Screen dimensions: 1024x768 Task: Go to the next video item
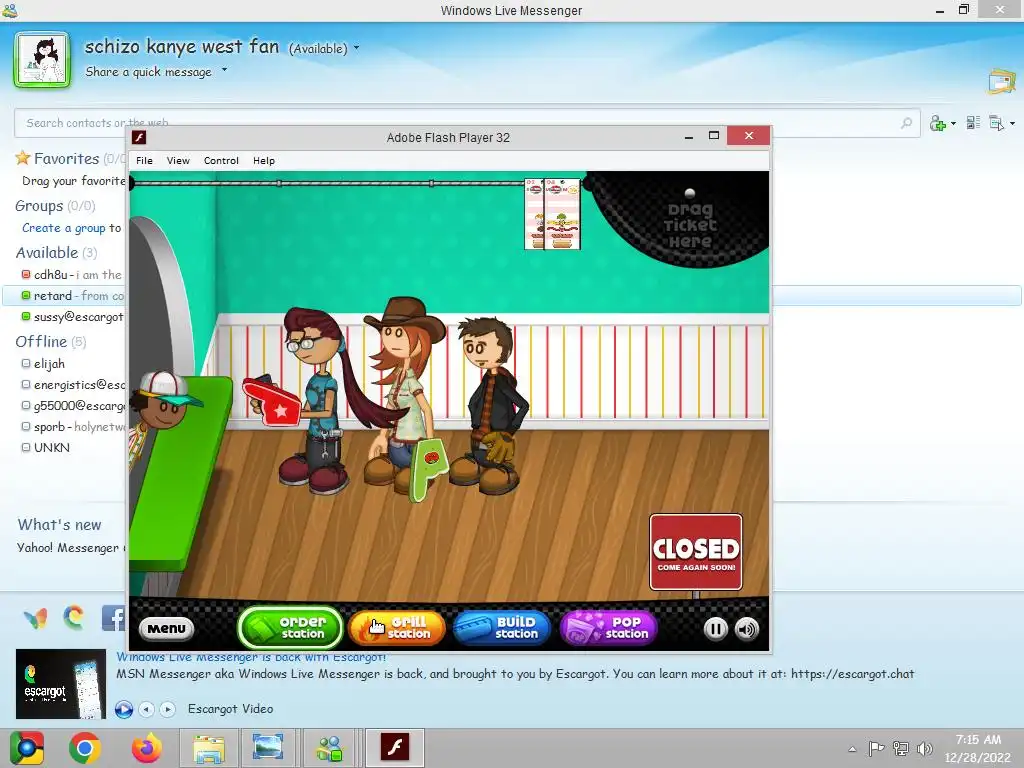pos(168,709)
